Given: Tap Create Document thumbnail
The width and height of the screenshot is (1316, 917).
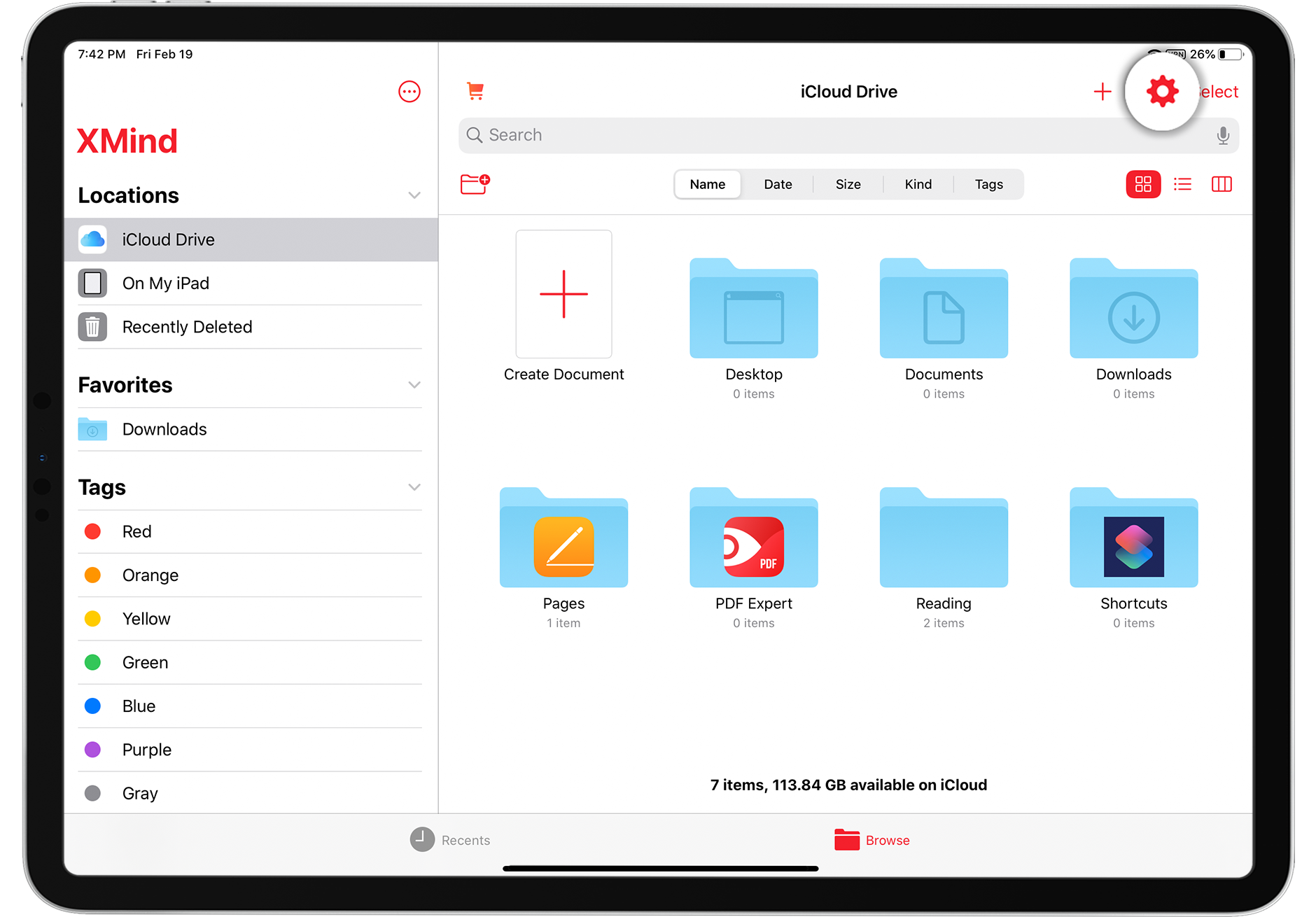Looking at the screenshot, I should 563,294.
